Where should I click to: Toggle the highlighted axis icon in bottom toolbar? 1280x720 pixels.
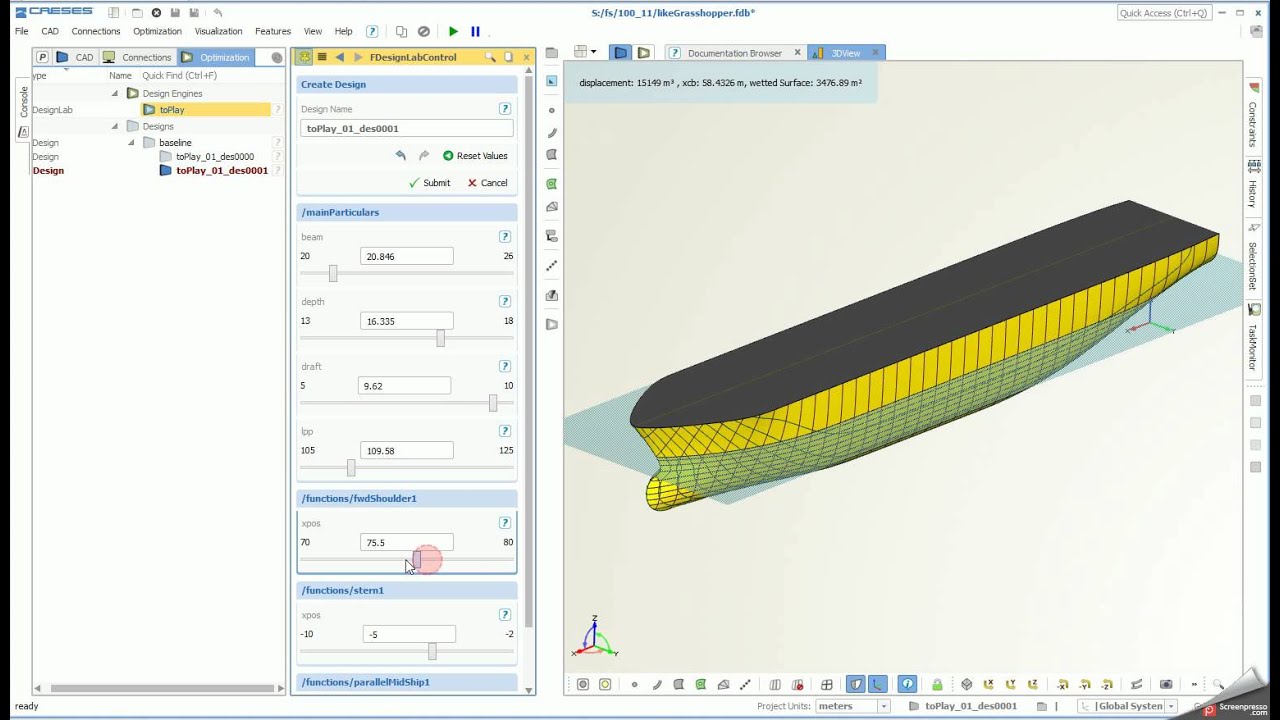(x=877, y=684)
